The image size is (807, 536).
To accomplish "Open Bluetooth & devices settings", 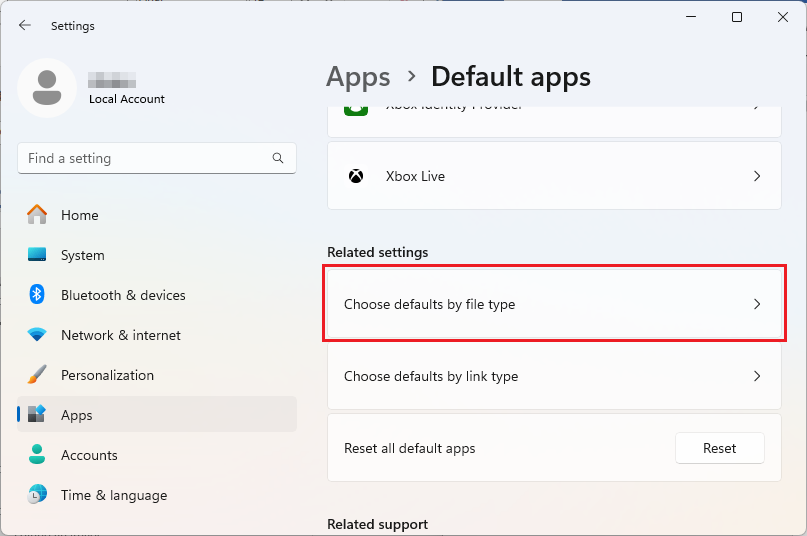I will pyautogui.click(x=157, y=295).
